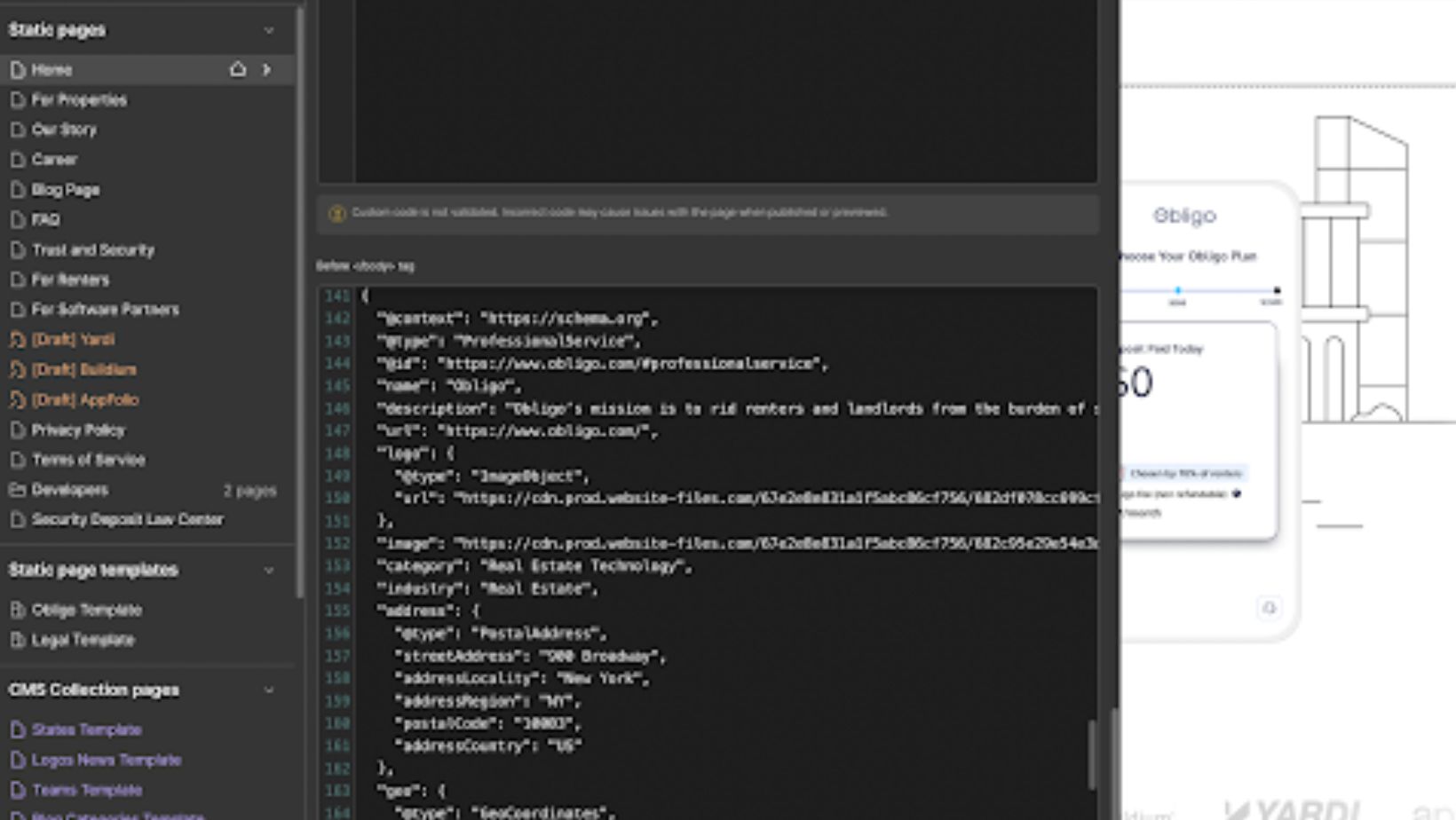Expand the Developers folder
This screenshot has height=820, width=1456.
(x=69, y=490)
